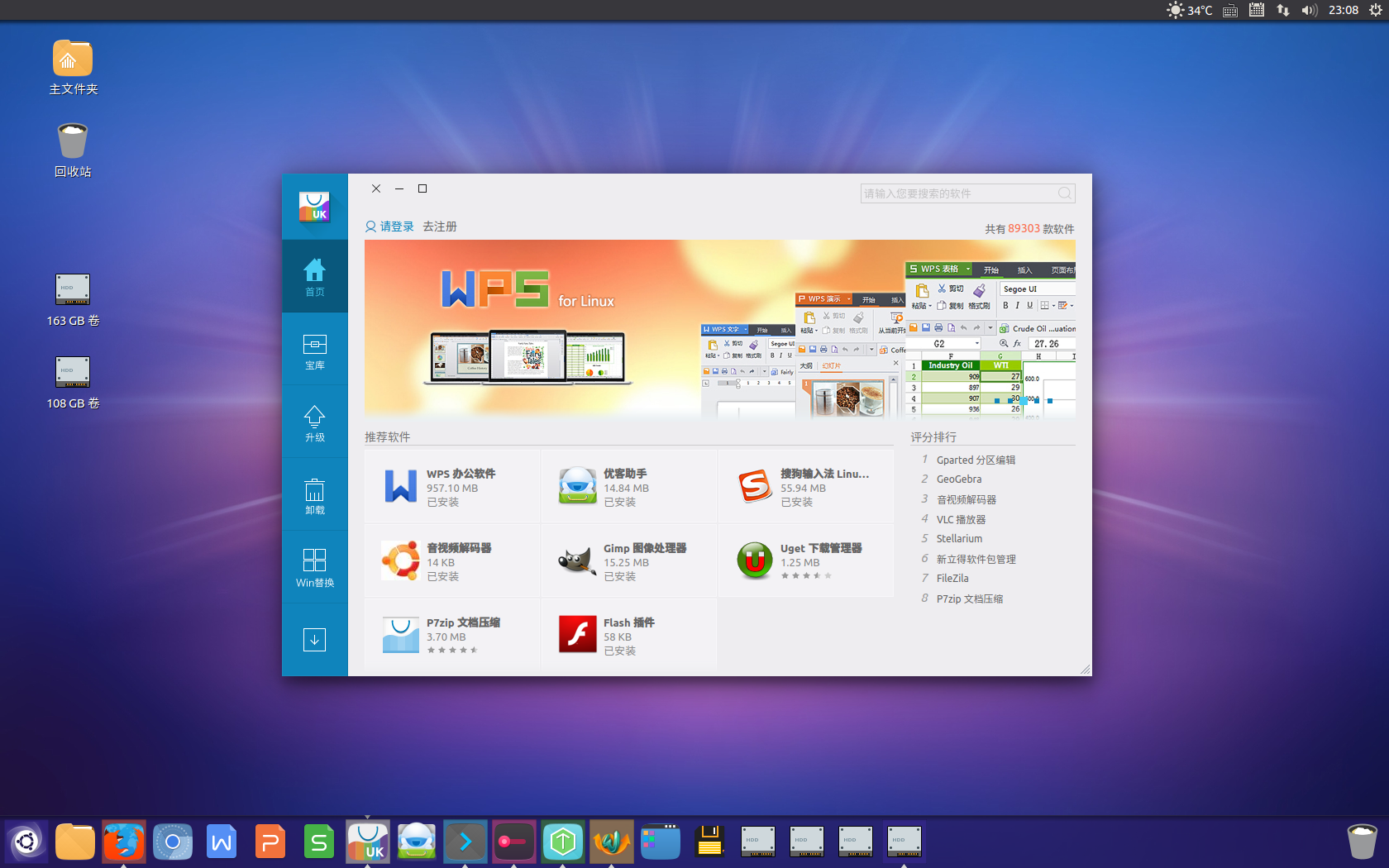Open the WPS for Linux banner

pyautogui.click(x=720, y=328)
